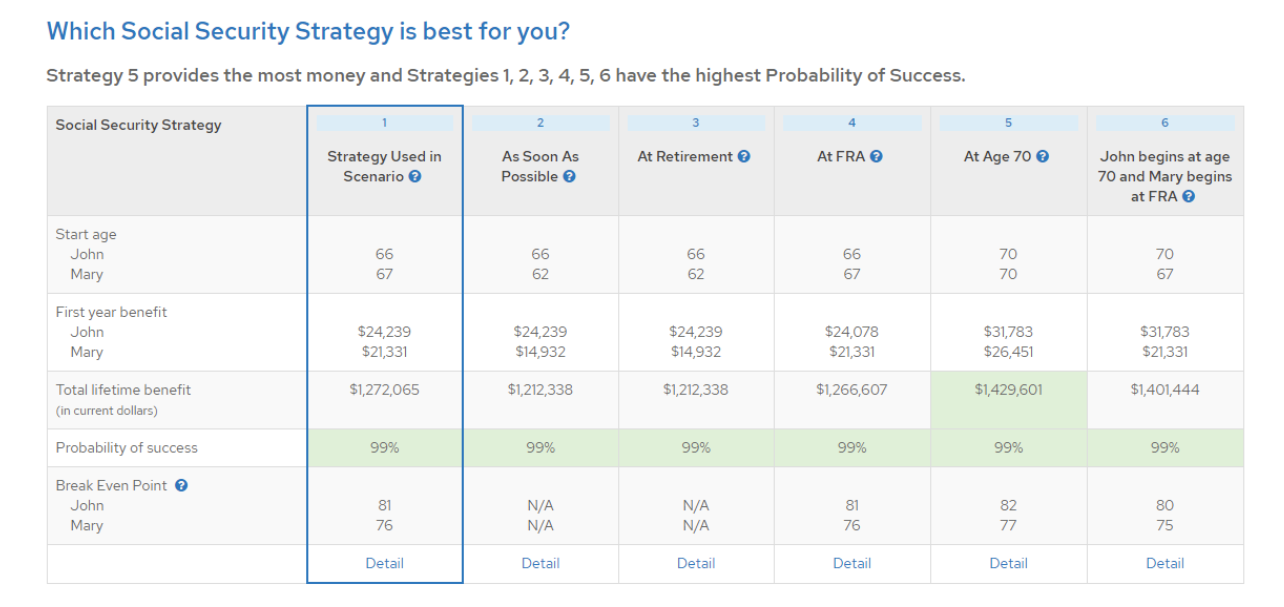View Detail for At Retirement strategy
Viewport: 1284px width, 607px height.
click(x=696, y=563)
